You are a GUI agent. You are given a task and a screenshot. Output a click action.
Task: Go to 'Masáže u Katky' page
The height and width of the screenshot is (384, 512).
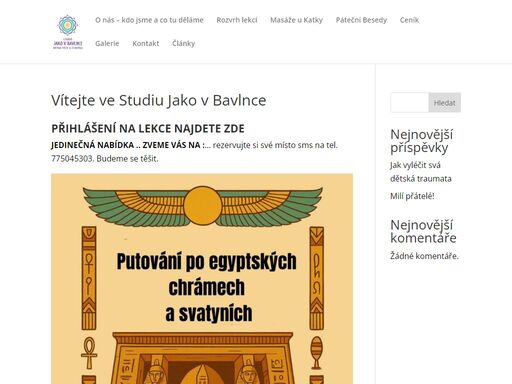click(296, 20)
